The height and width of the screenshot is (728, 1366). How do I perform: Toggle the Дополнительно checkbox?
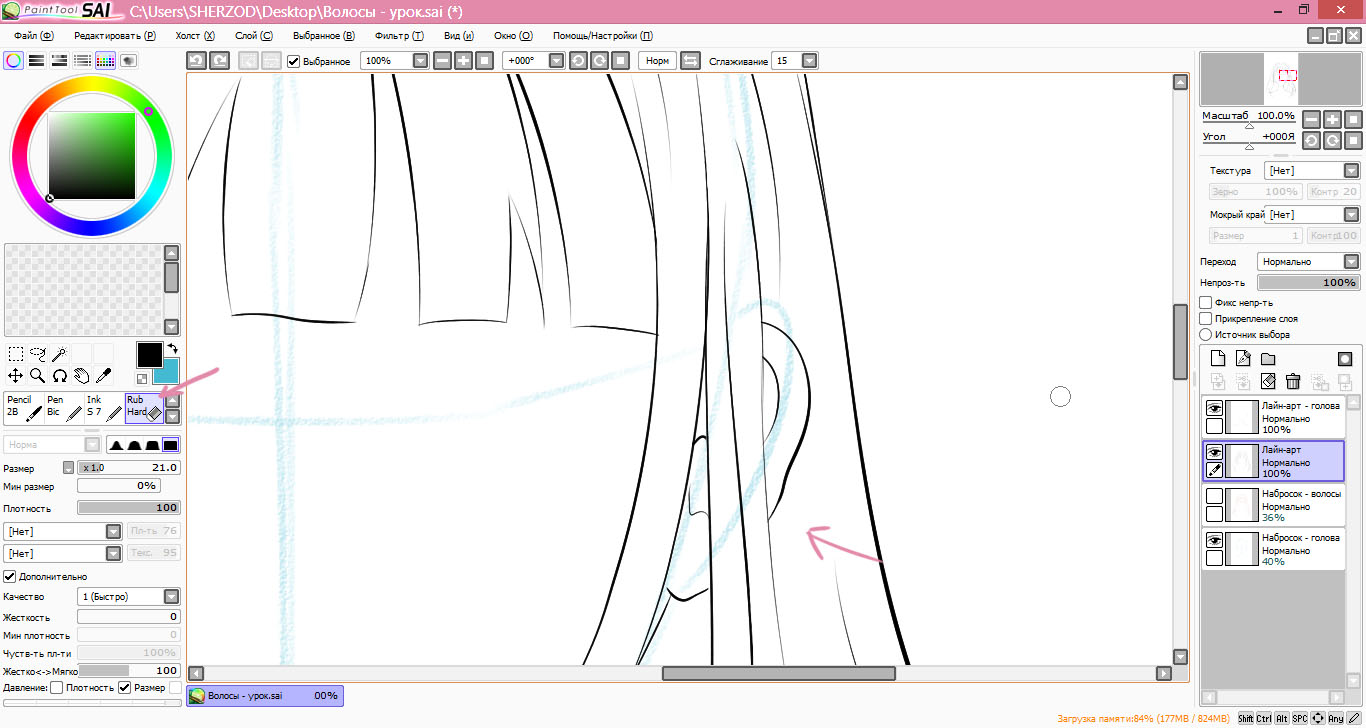coord(10,577)
